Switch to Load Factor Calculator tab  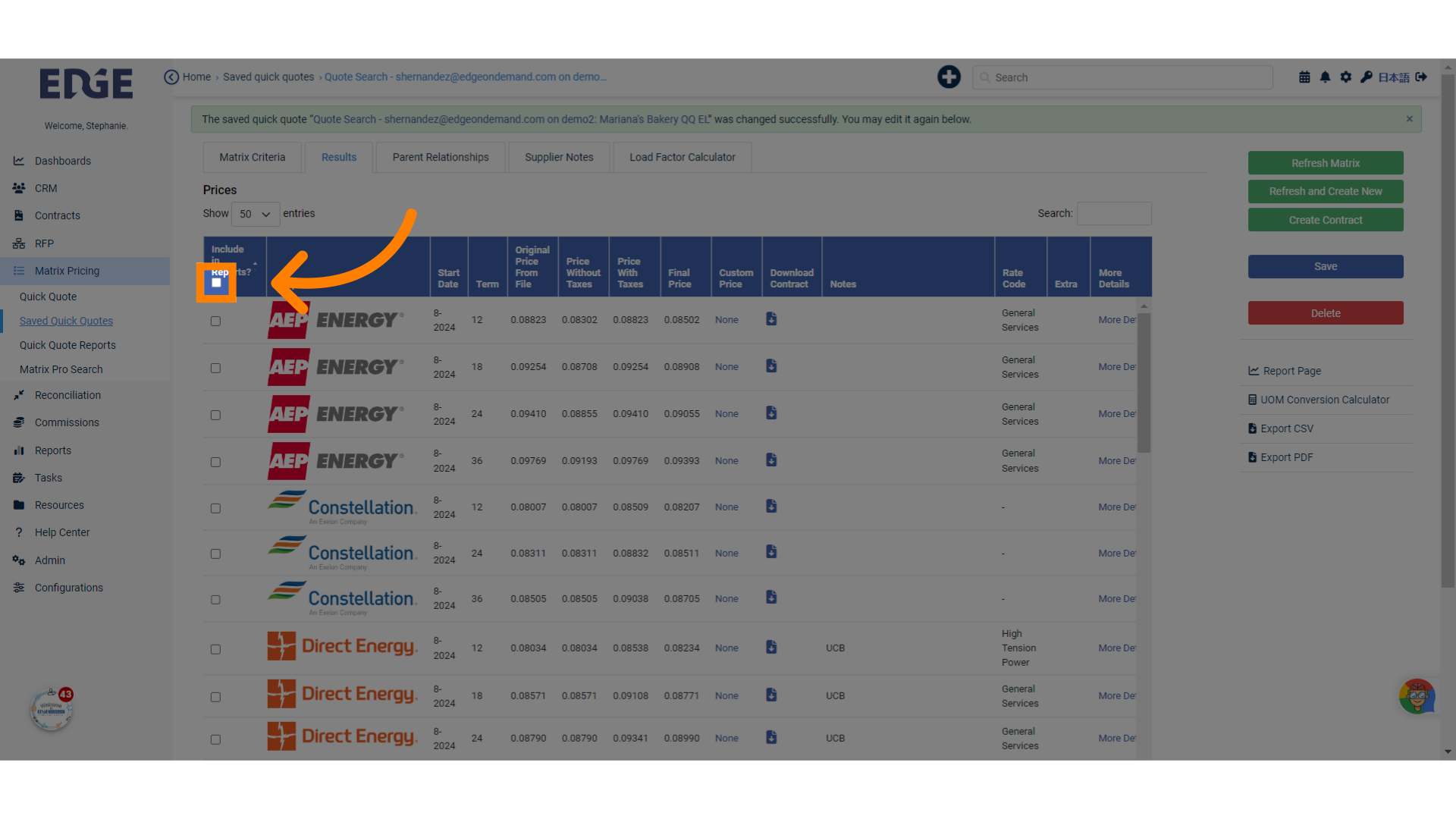pyautogui.click(x=682, y=157)
